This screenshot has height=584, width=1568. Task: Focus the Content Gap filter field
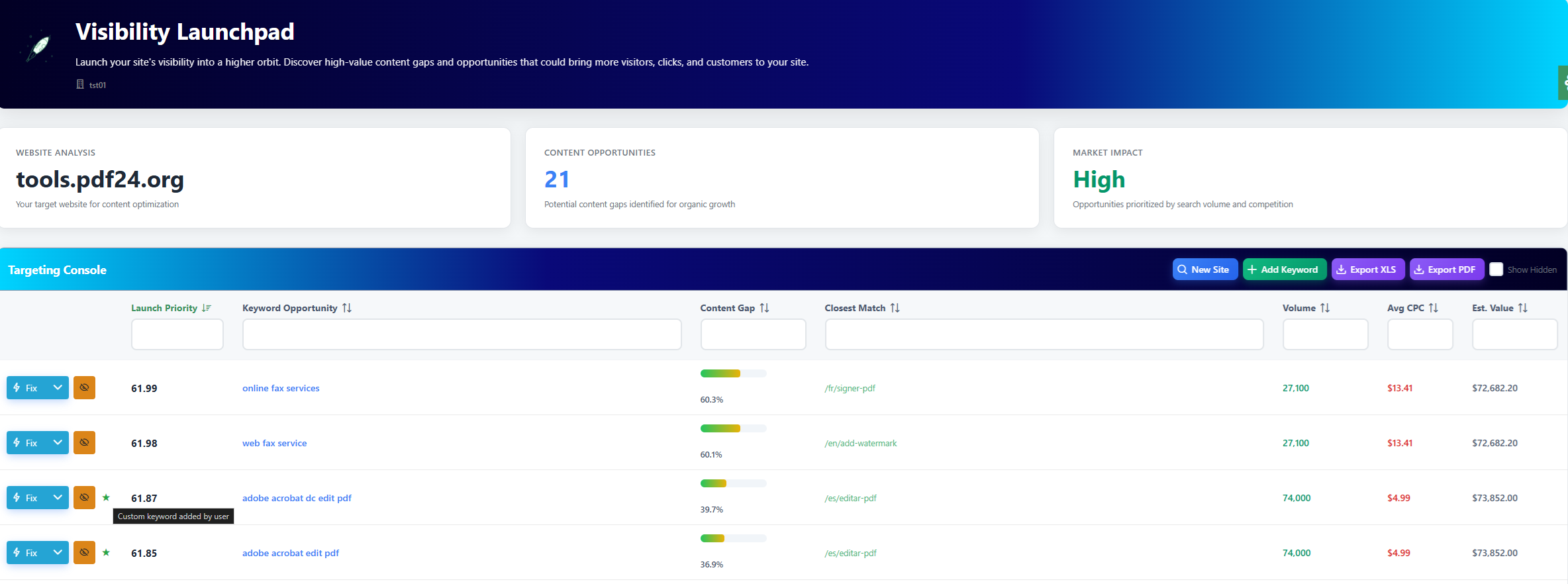[x=754, y=334]
